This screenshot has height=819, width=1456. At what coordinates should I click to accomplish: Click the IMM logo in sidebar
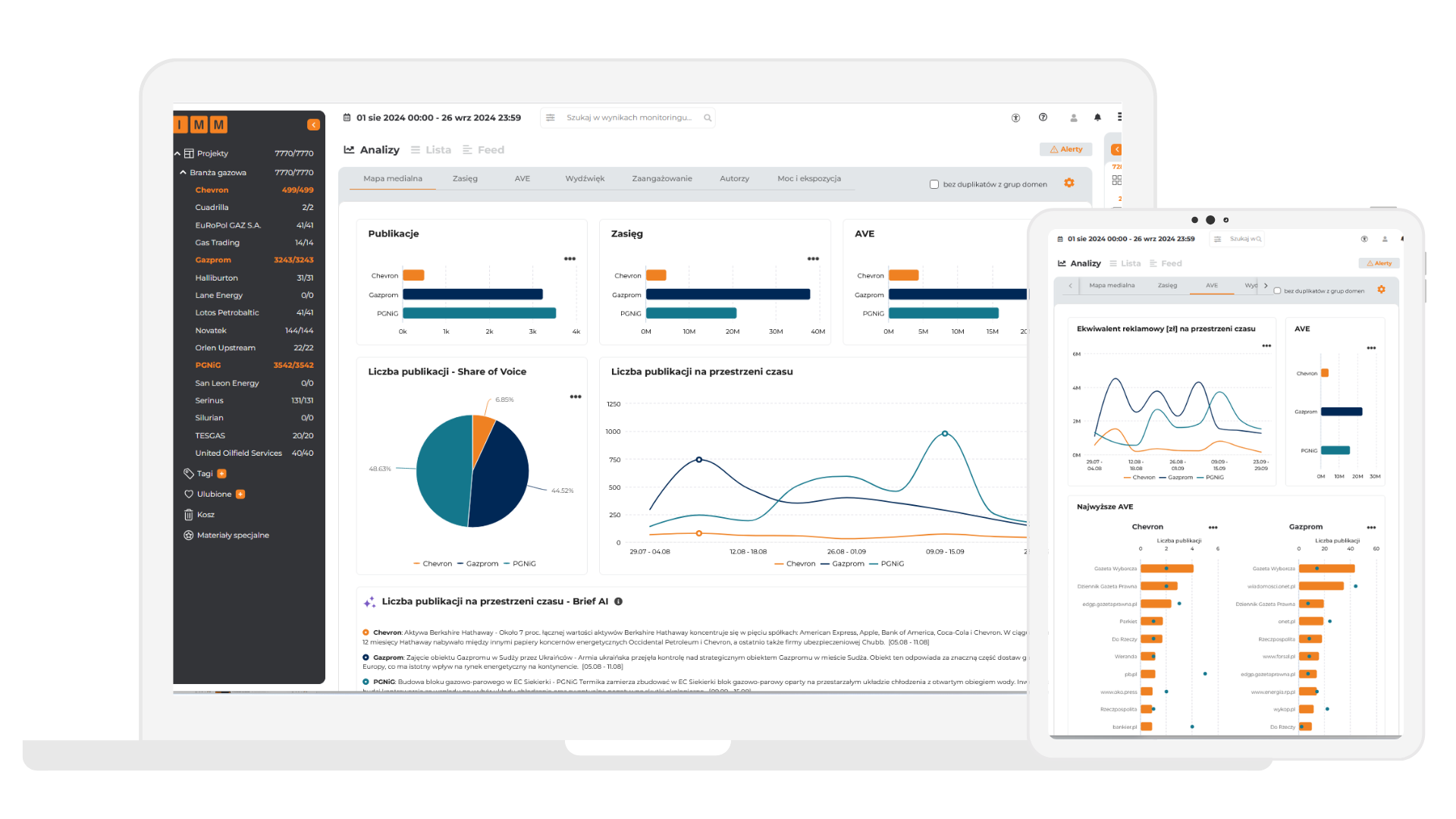tap(201, 124)
